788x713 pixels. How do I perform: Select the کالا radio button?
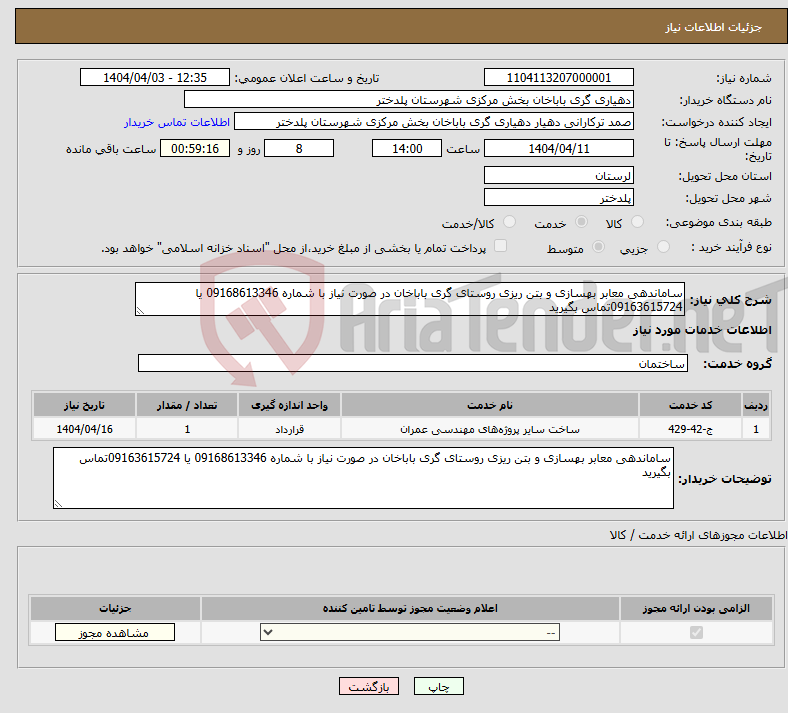tap(637, 222)
